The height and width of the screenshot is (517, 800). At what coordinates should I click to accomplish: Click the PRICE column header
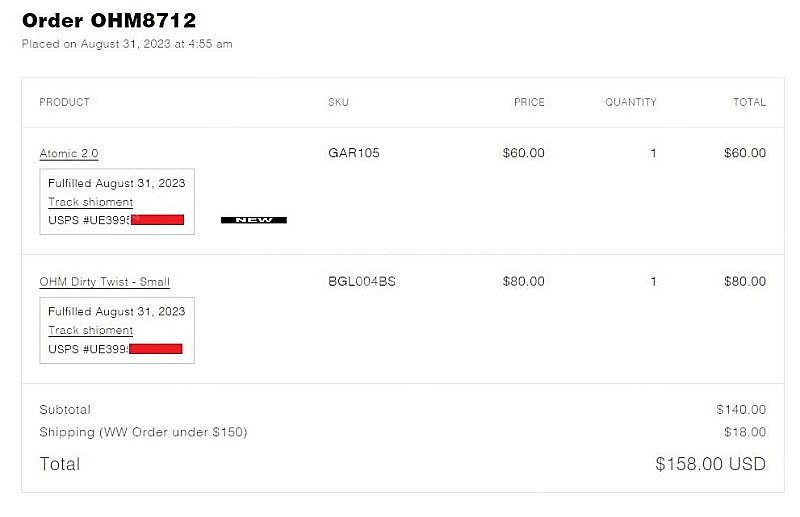pos(529,102)
